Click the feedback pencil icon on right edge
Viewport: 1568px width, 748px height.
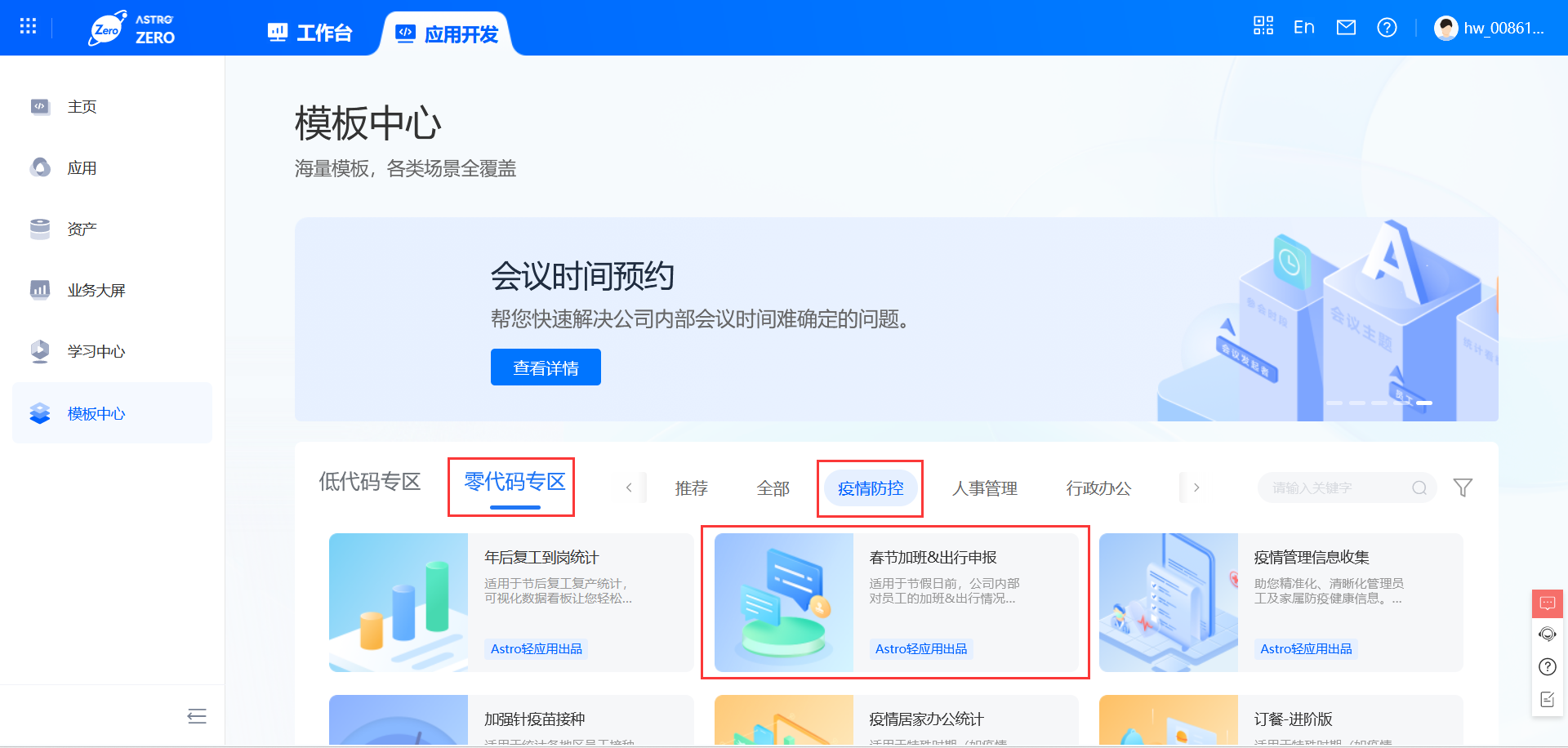tap(1547, 698)
